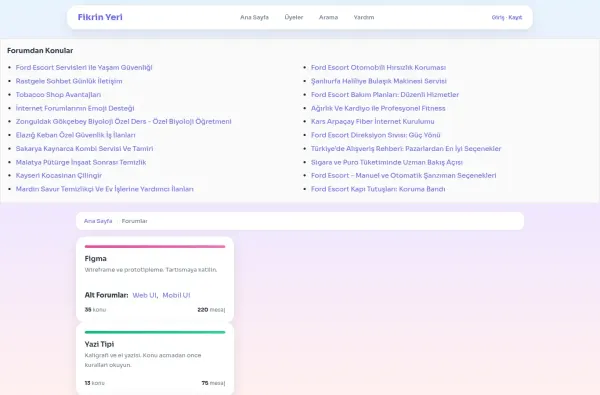Click the 13 konu count in Yazı Tipi card
The width and height of the screenshot is (600, 395).
pyautogui.click(x=95, y=383)
